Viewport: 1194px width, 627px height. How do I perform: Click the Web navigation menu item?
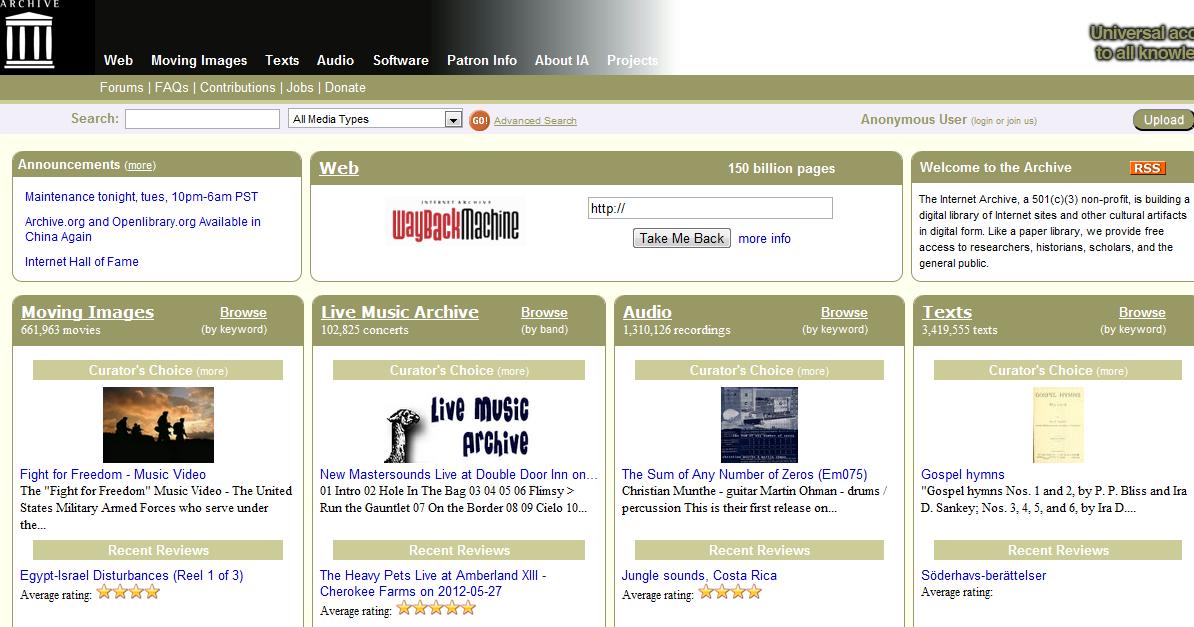tap(118, 60)
